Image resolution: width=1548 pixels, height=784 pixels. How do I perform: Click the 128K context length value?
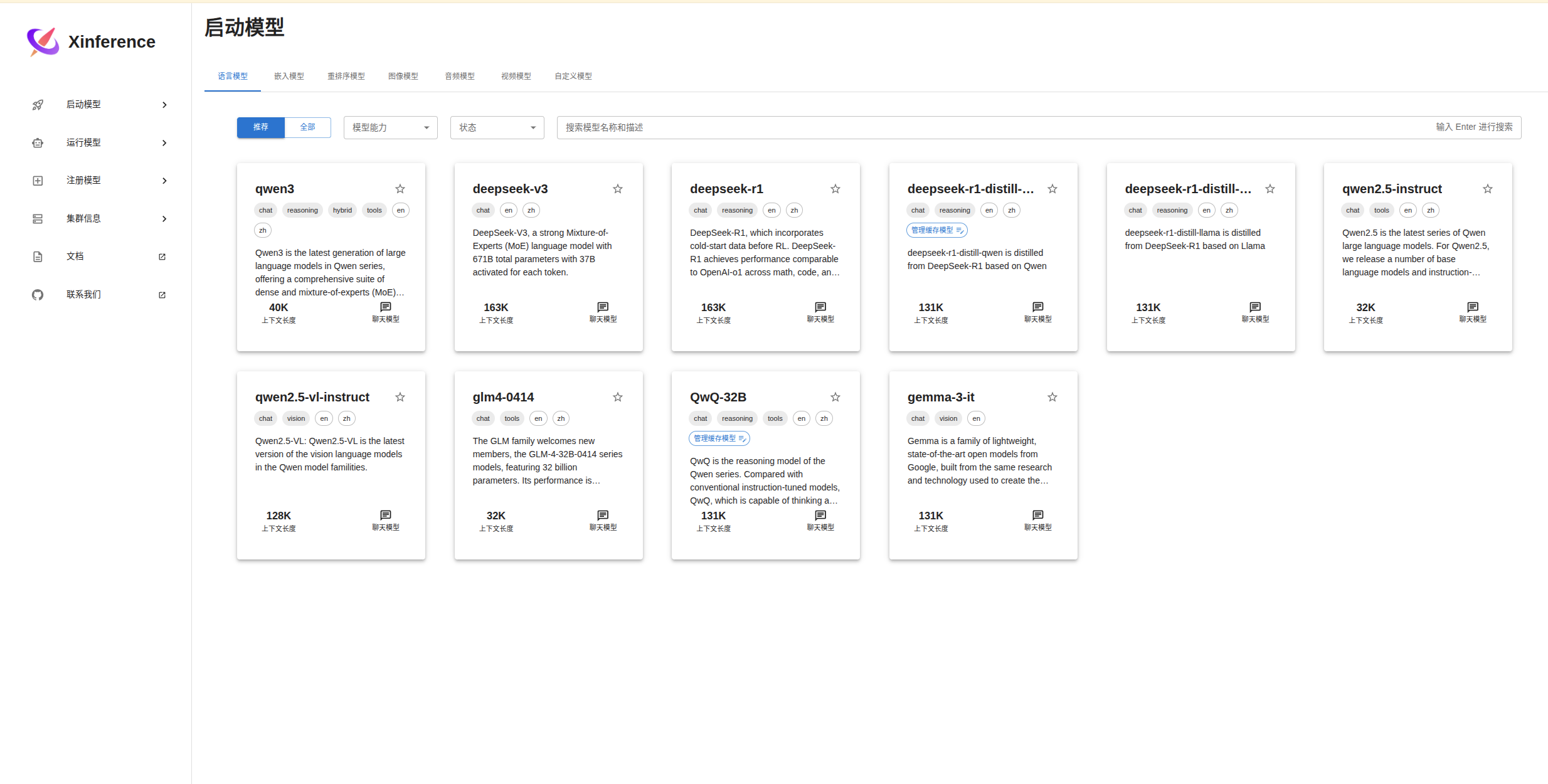coord(278,516)
